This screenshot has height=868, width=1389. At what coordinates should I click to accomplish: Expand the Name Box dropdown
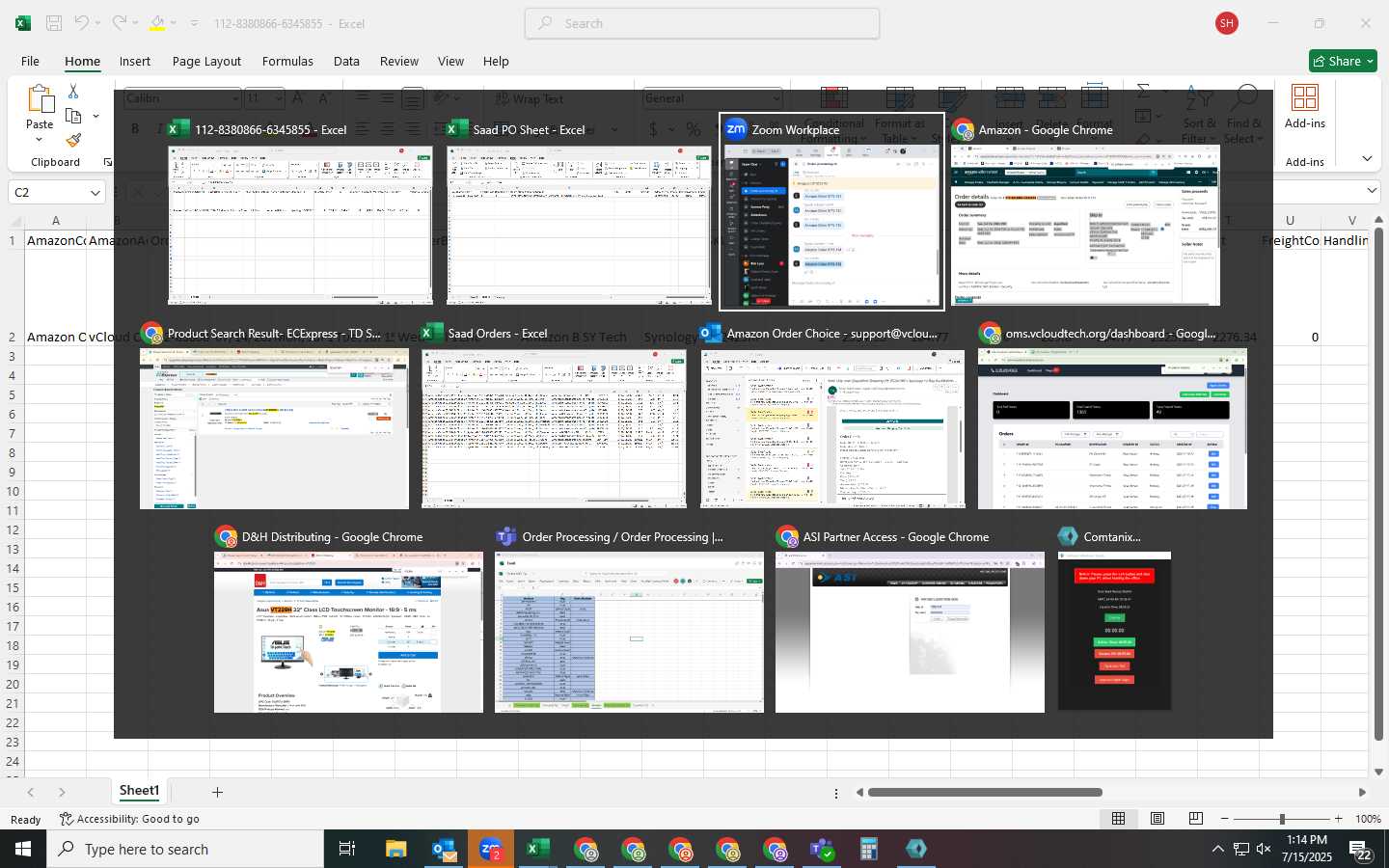[95, 193]
